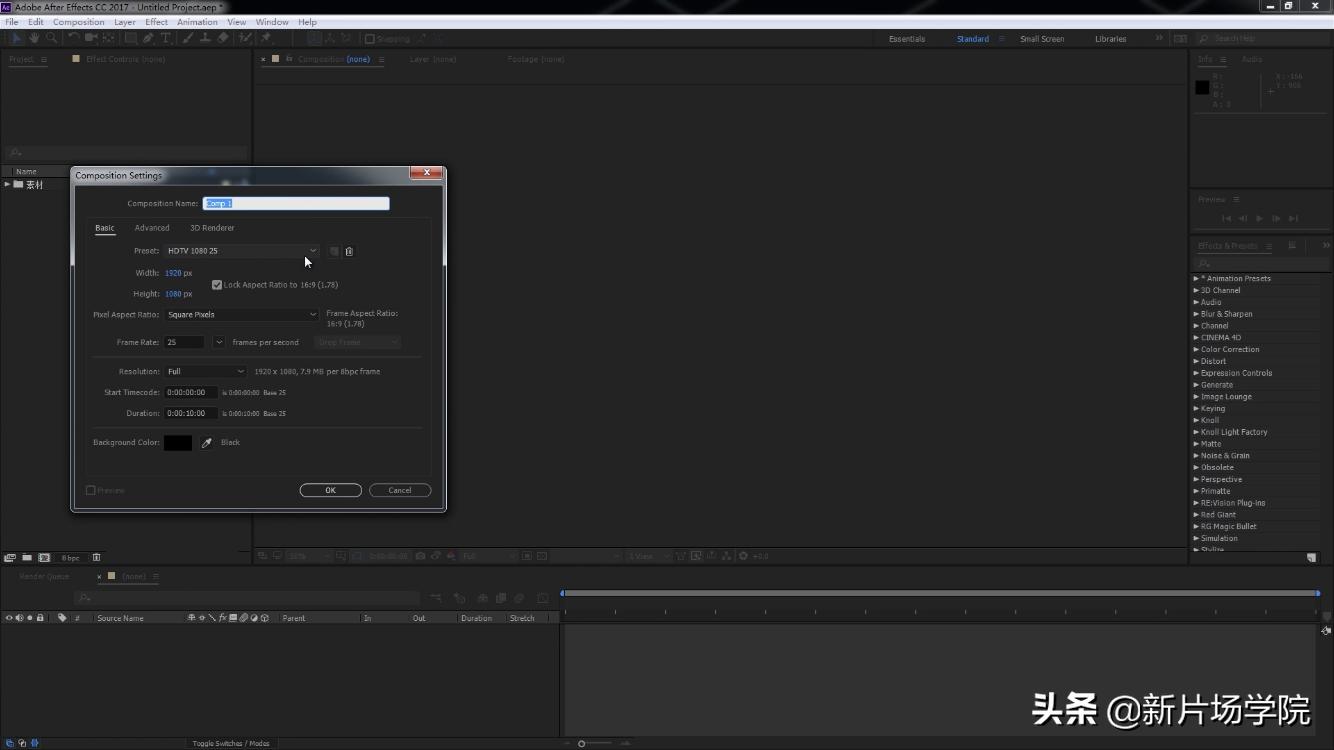Open the Composition menu
This screenshot has width=1334, height=750.
coord(78,22)
